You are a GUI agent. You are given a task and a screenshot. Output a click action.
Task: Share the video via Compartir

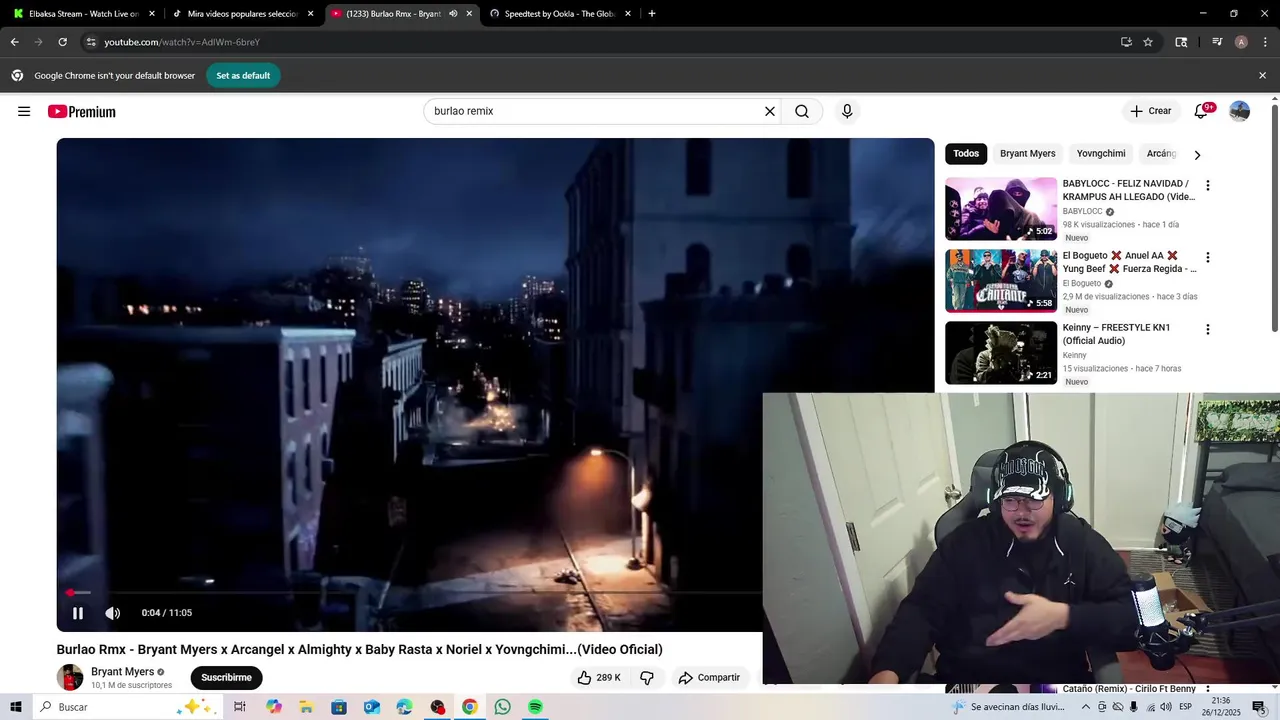tap(709, 677)
